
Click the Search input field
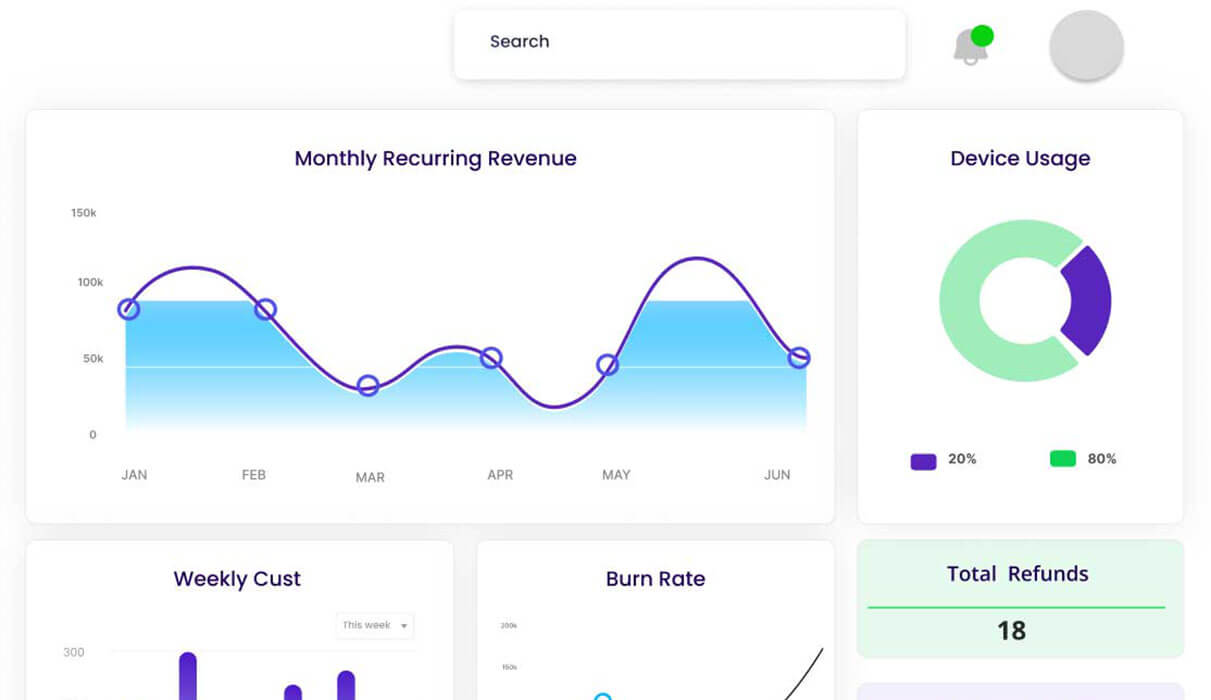coord(679,44)
